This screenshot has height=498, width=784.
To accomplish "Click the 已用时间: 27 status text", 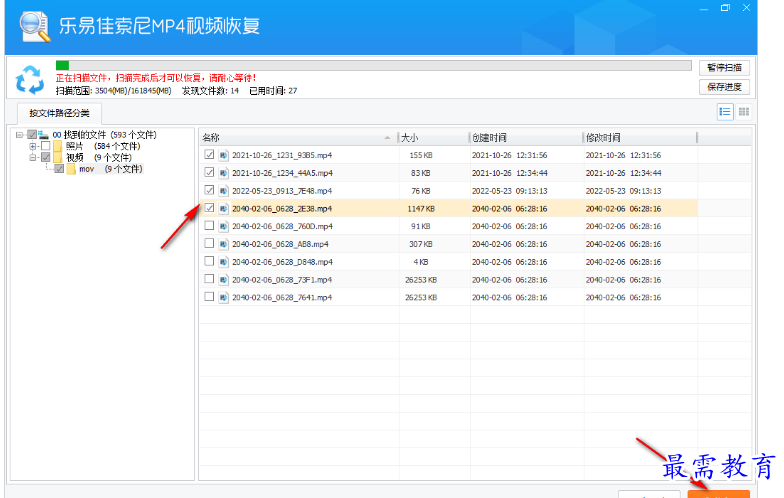I will point(273,90).
